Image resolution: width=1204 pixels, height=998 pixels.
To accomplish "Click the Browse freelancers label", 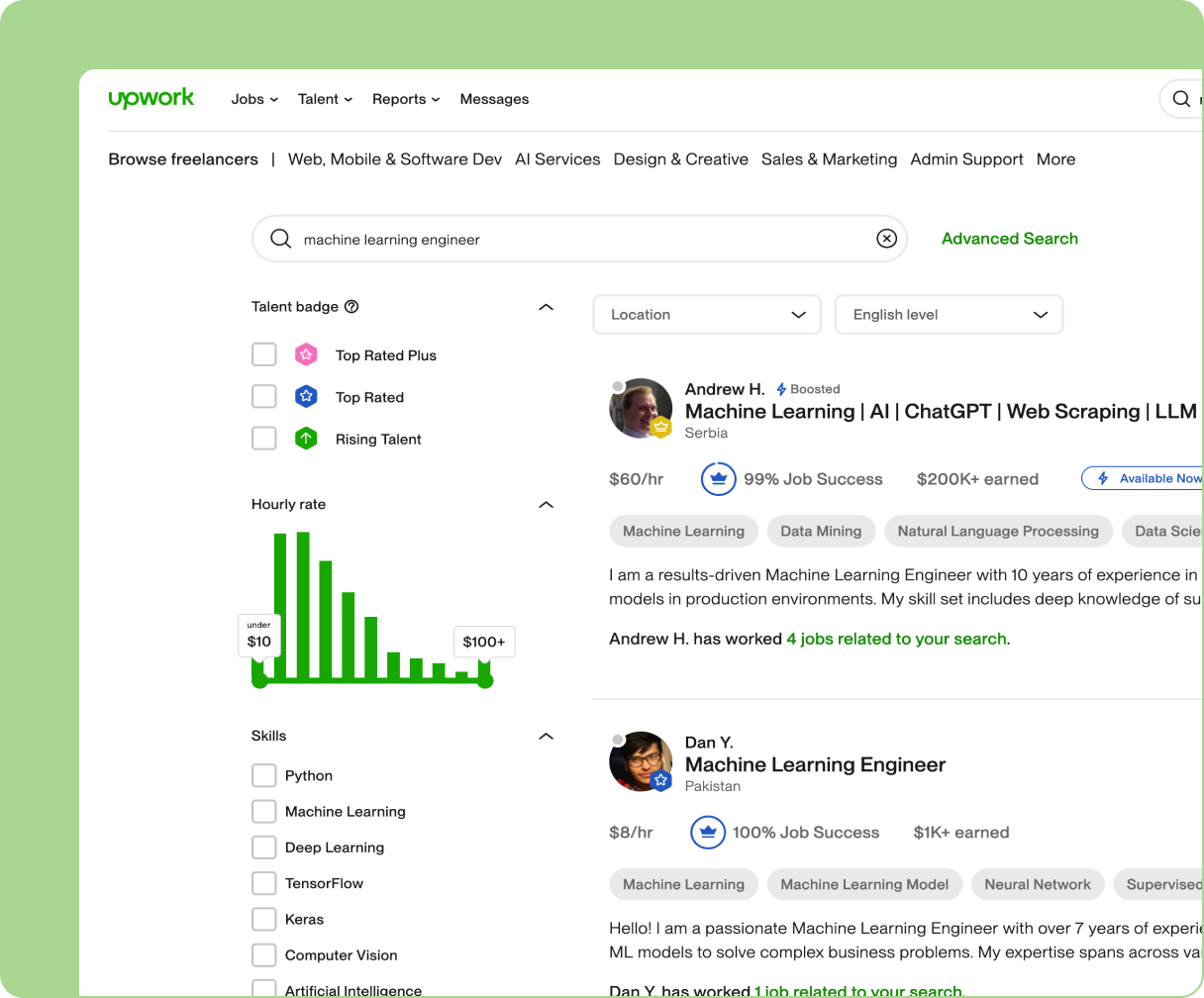I will click(x=183, y=159).
